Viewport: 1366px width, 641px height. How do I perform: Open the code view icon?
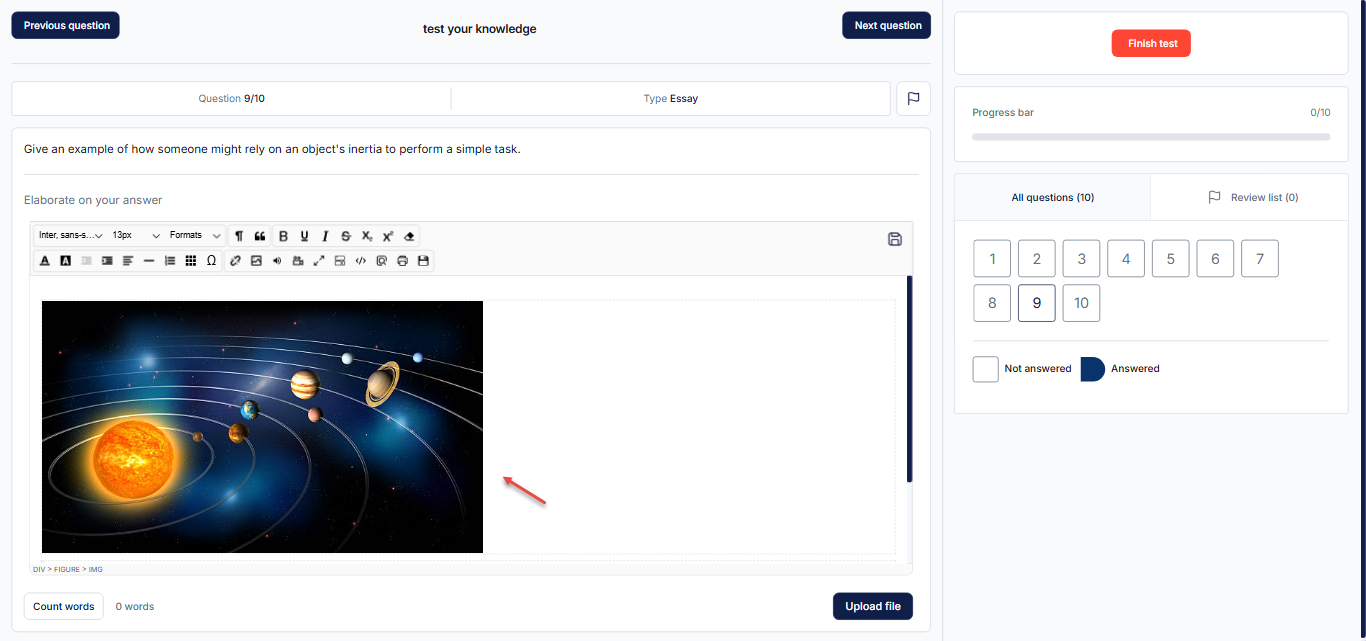click(x=361, y=261)
